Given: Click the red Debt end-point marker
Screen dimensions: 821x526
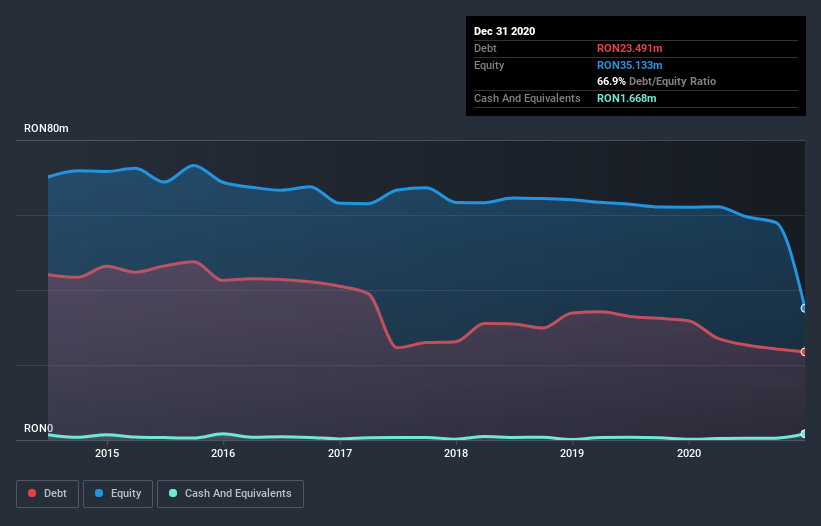Looking at the screenshot, I should click(x=804, y=352).
